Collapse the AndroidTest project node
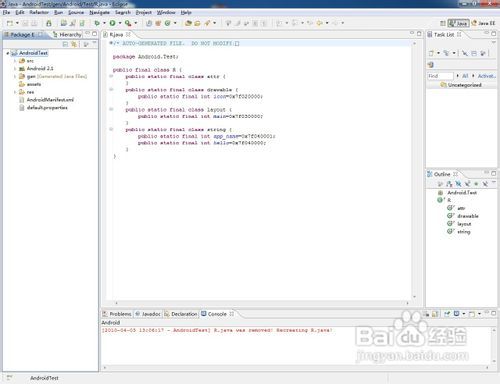The width and height of the screenshot is (500, 384). pyautogui.click(x=7, y=53)
